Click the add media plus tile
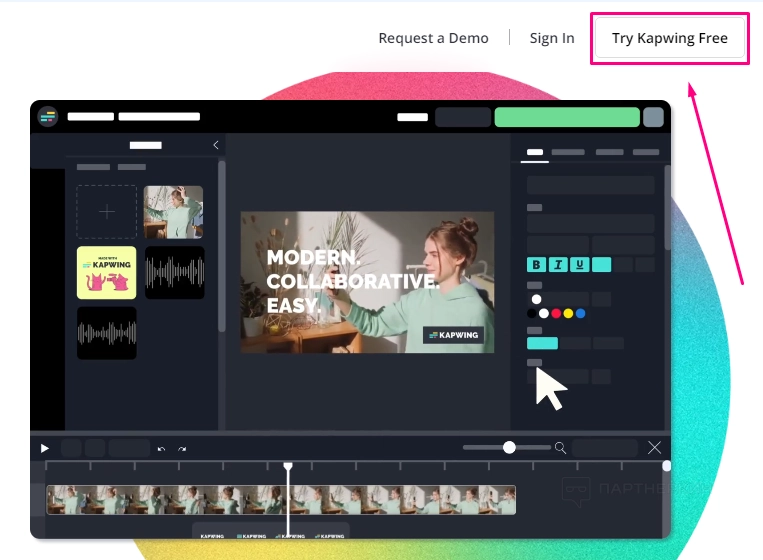 click(x=107, y=212)
